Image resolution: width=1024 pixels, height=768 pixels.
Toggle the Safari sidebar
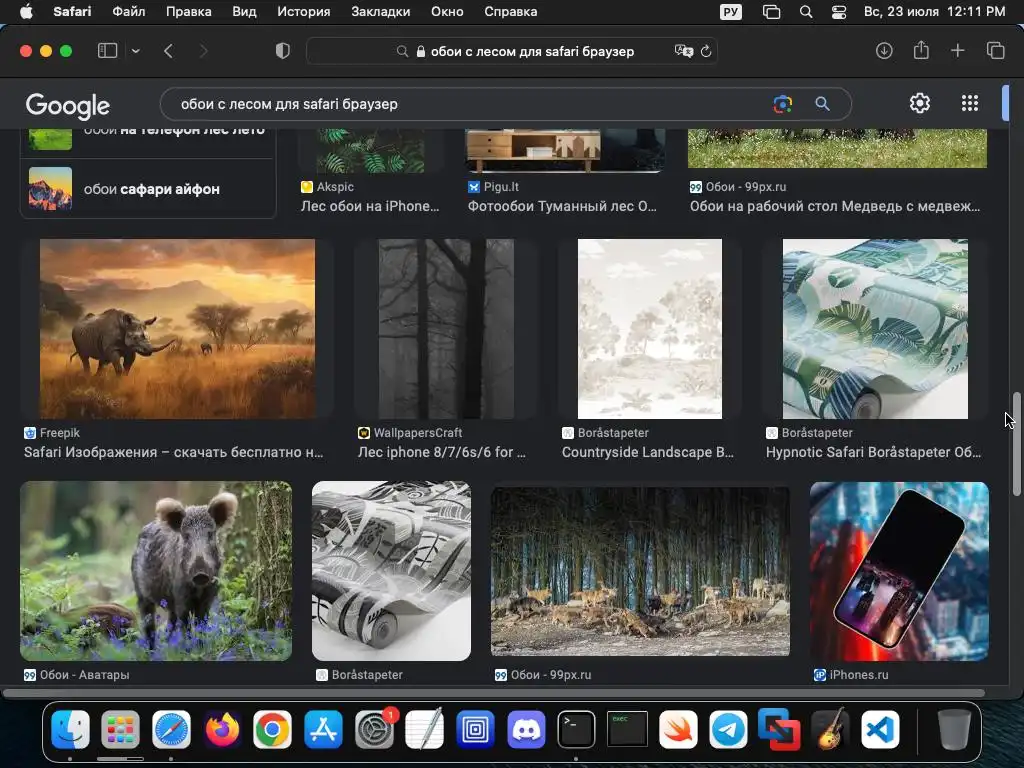107,51
